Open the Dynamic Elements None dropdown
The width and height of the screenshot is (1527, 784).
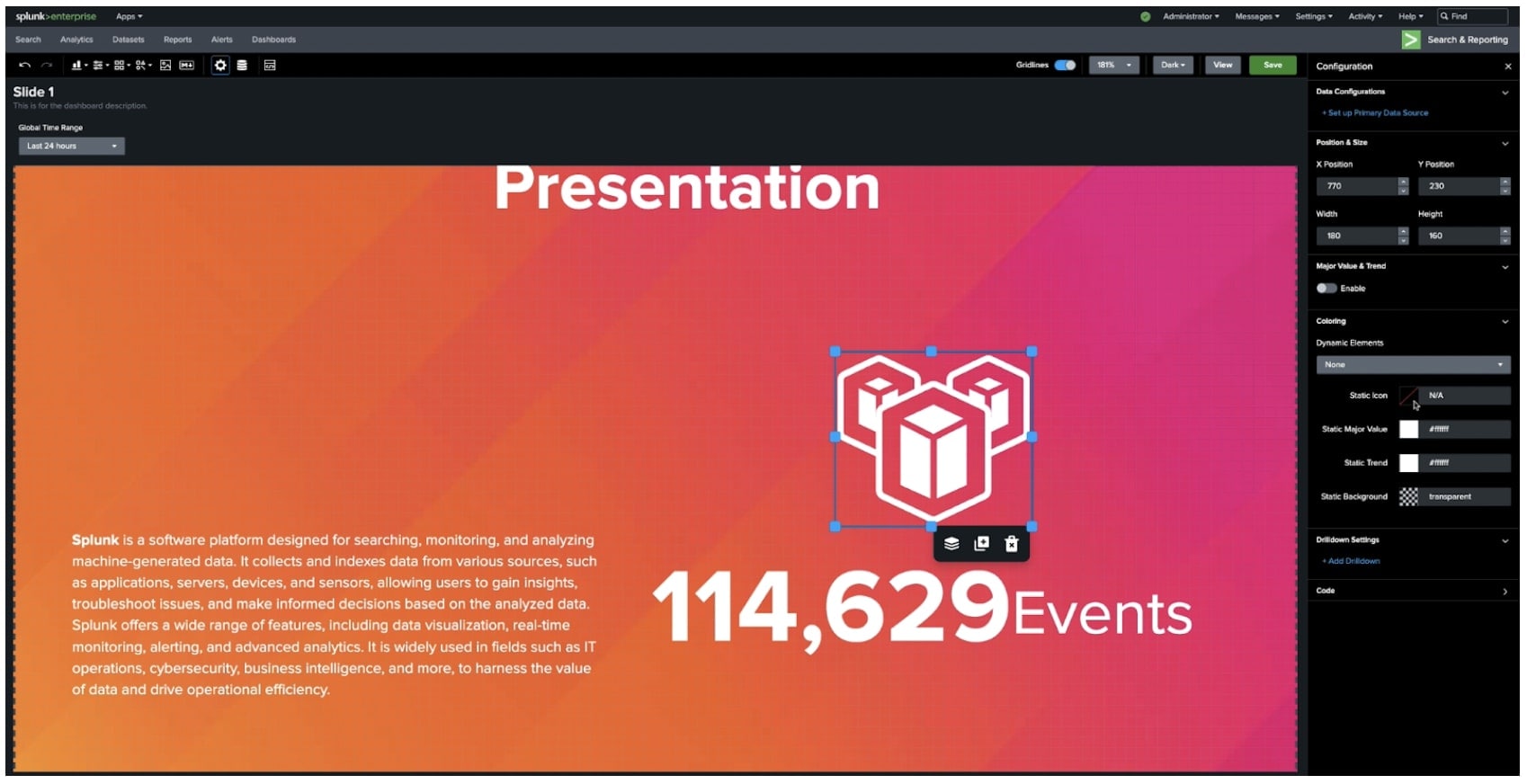point(1413,364)
